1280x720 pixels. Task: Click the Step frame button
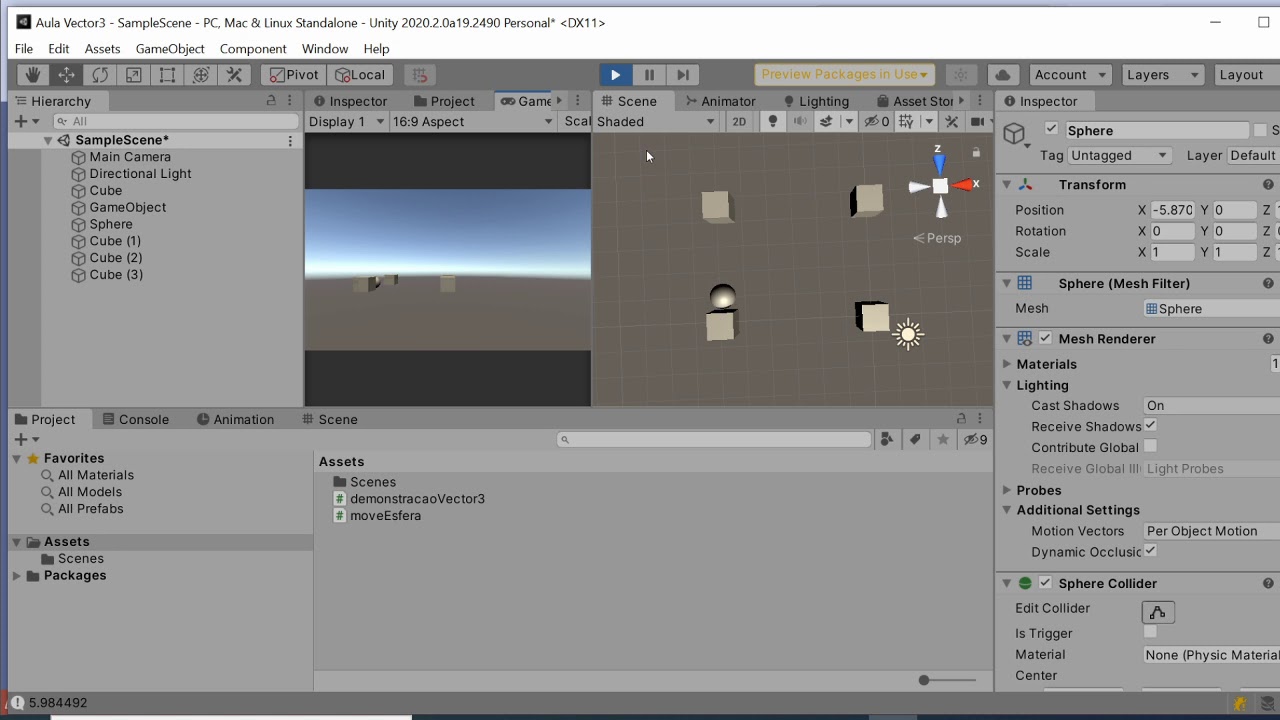pos(683,75)
